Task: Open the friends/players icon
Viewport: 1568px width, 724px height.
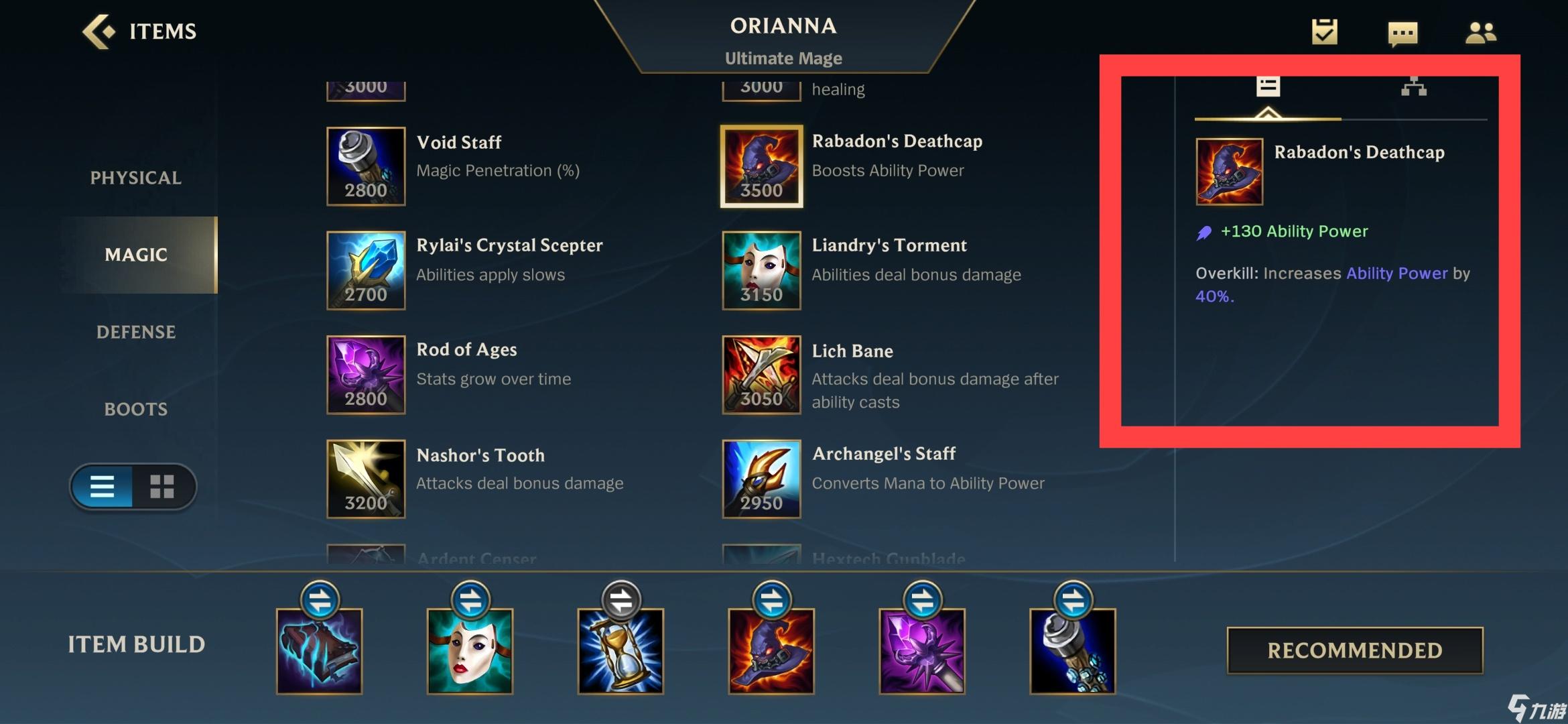Action: pyautogui.click(x=1481, y=32)
